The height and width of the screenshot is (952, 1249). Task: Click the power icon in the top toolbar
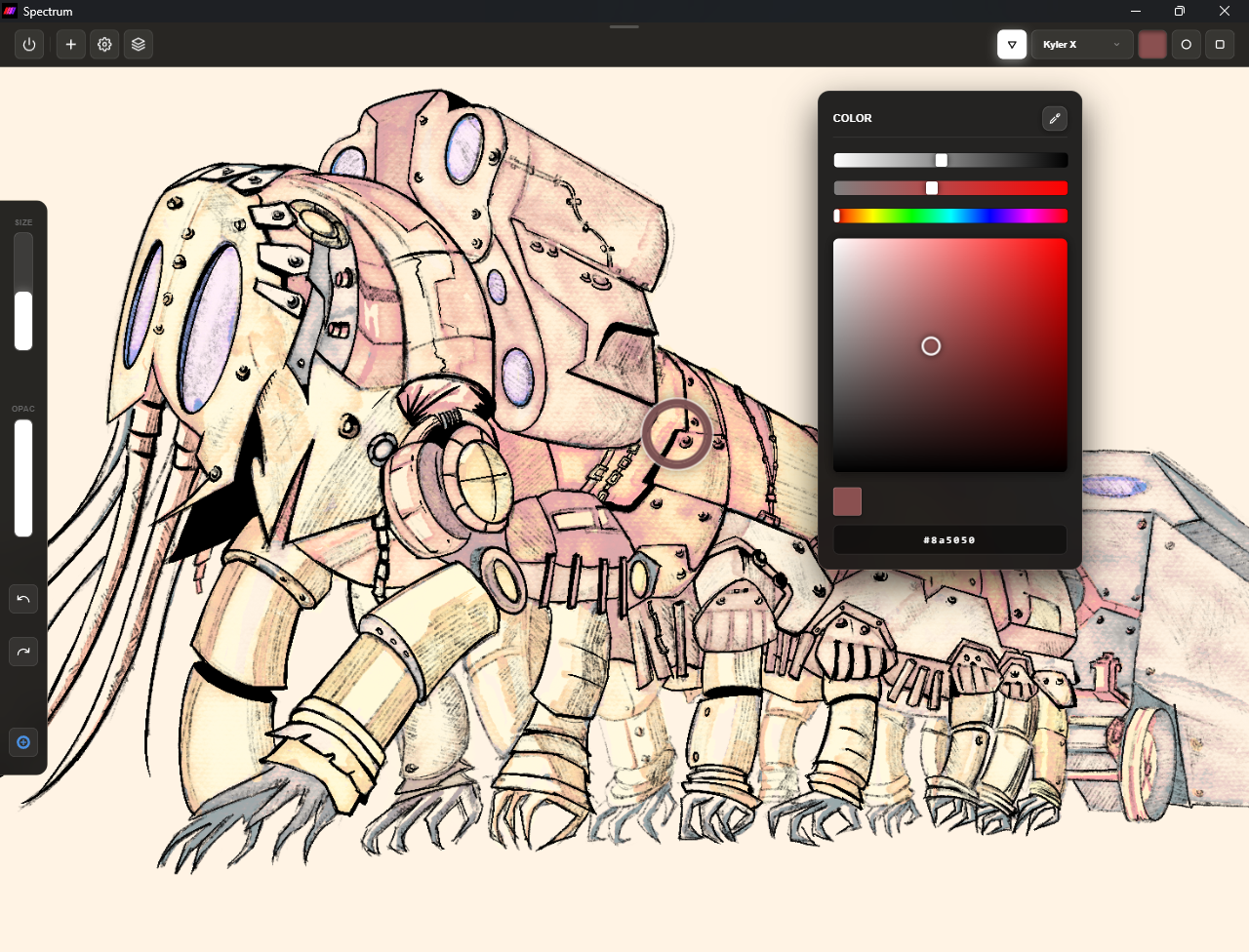[28, 44]
